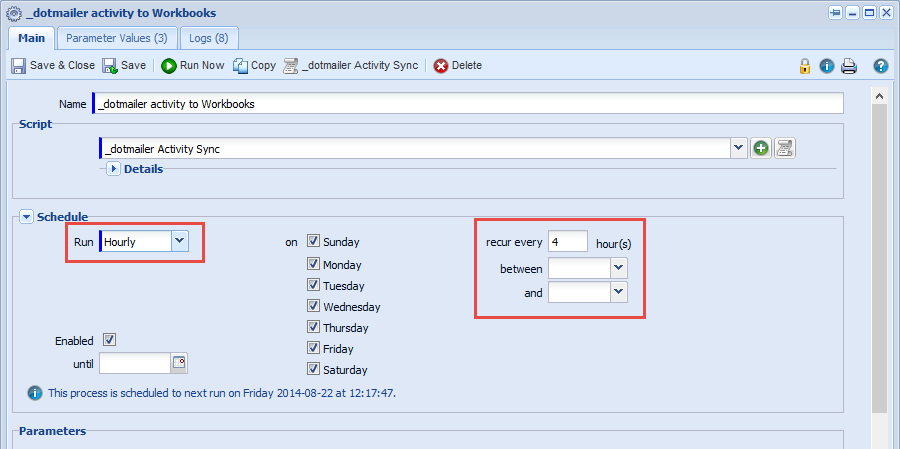Uncheck the Monday checkbox

[x=313, y=264]
